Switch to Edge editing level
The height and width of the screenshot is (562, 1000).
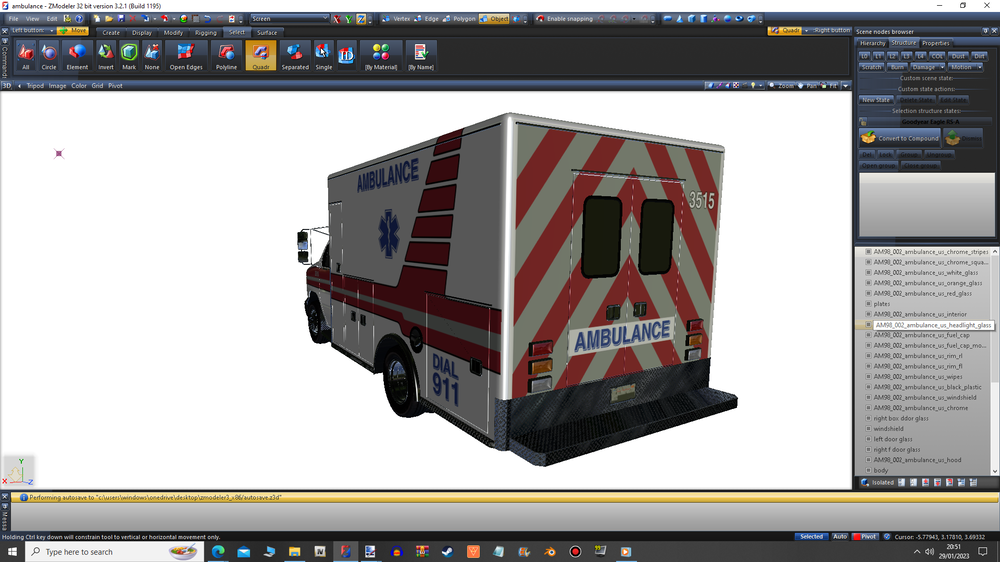[x=427, y=18]
